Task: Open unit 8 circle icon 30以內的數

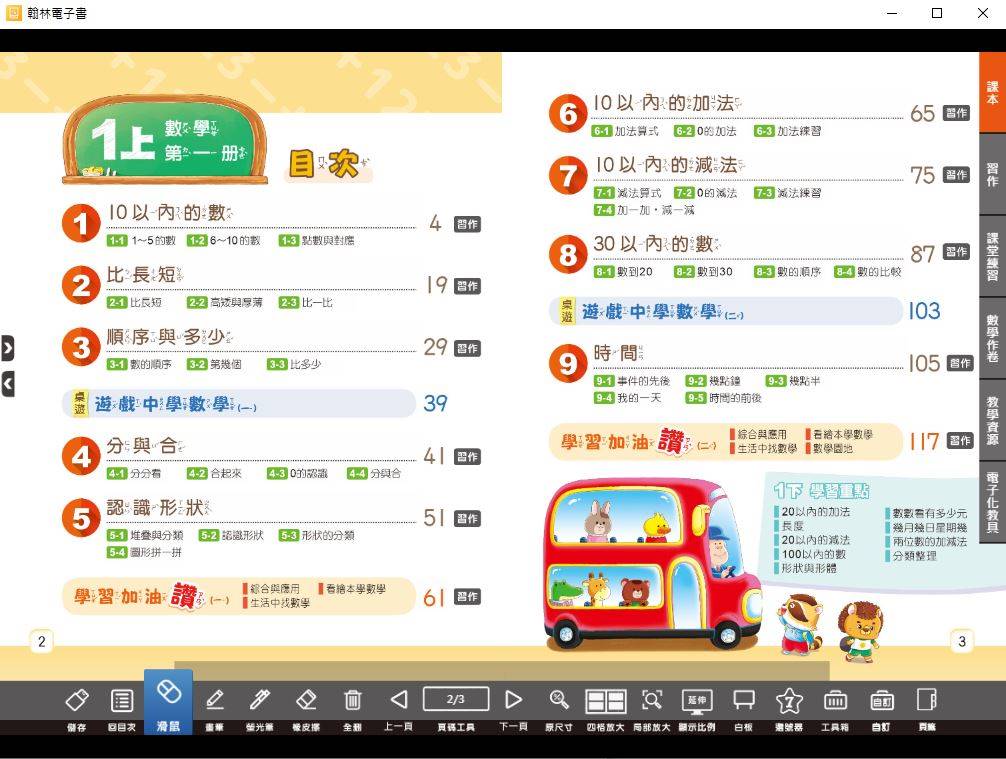Action: pos(568,254)
